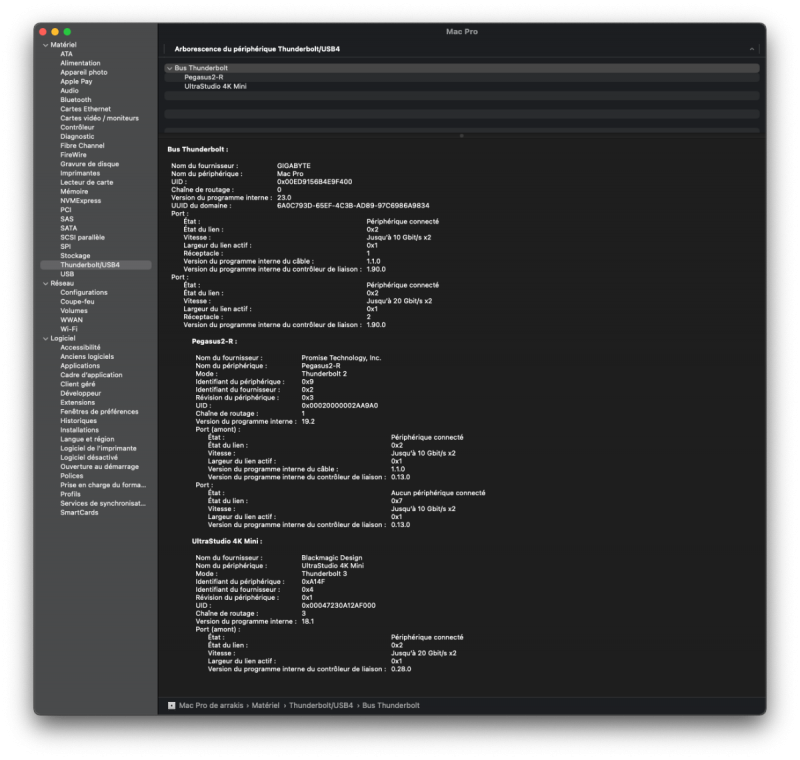Open Historiques in the sidebar

coord(78,421)
